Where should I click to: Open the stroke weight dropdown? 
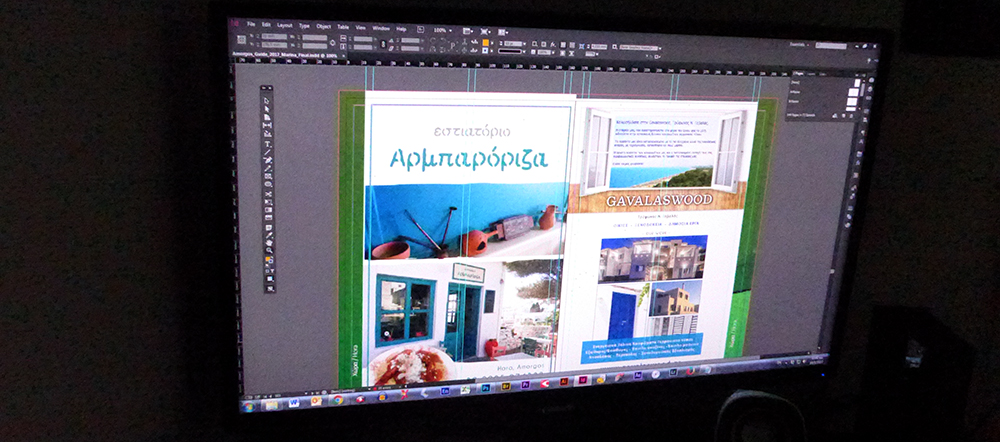[524, 44]
